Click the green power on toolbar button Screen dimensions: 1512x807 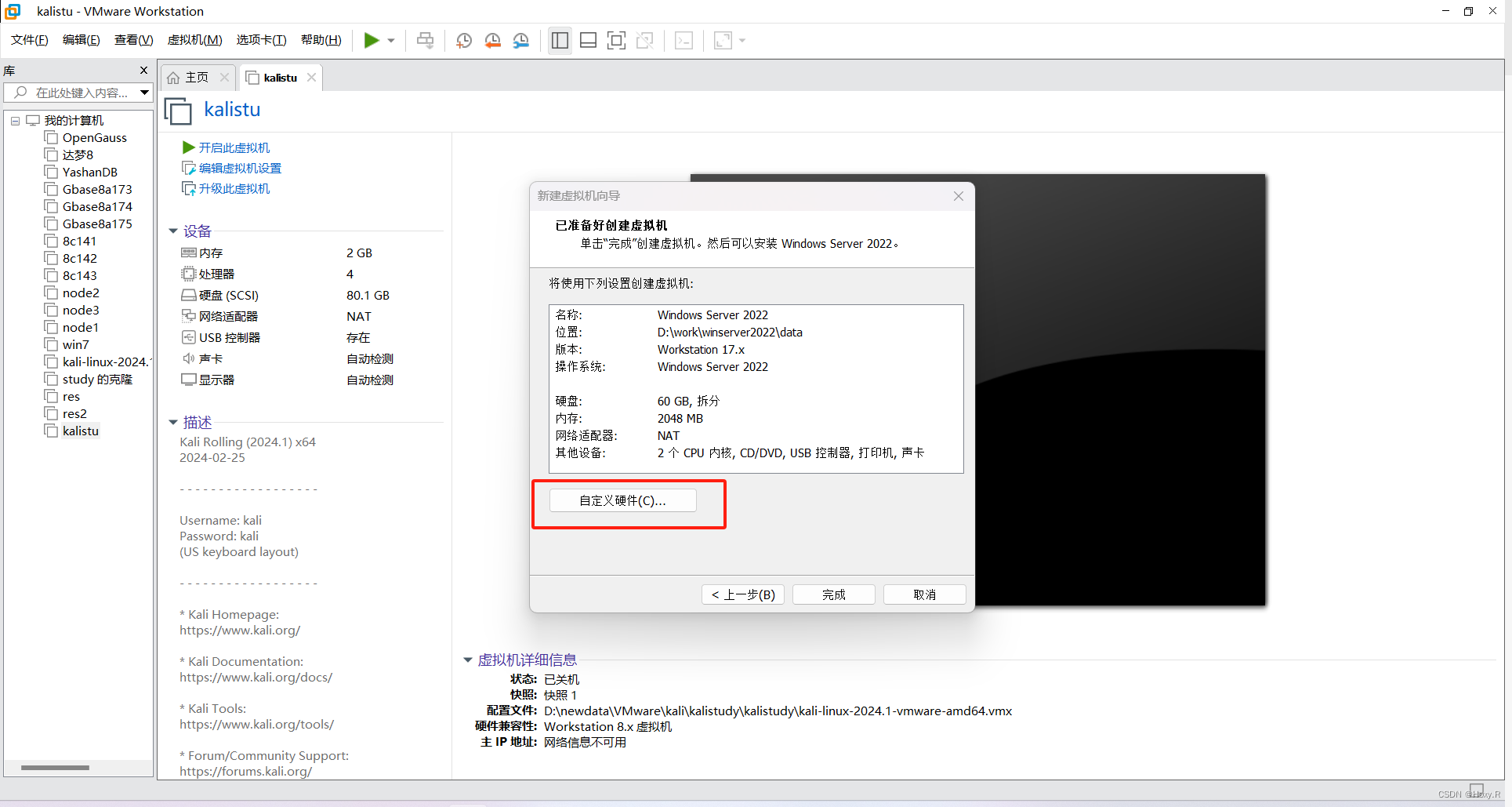coord(372,40)
